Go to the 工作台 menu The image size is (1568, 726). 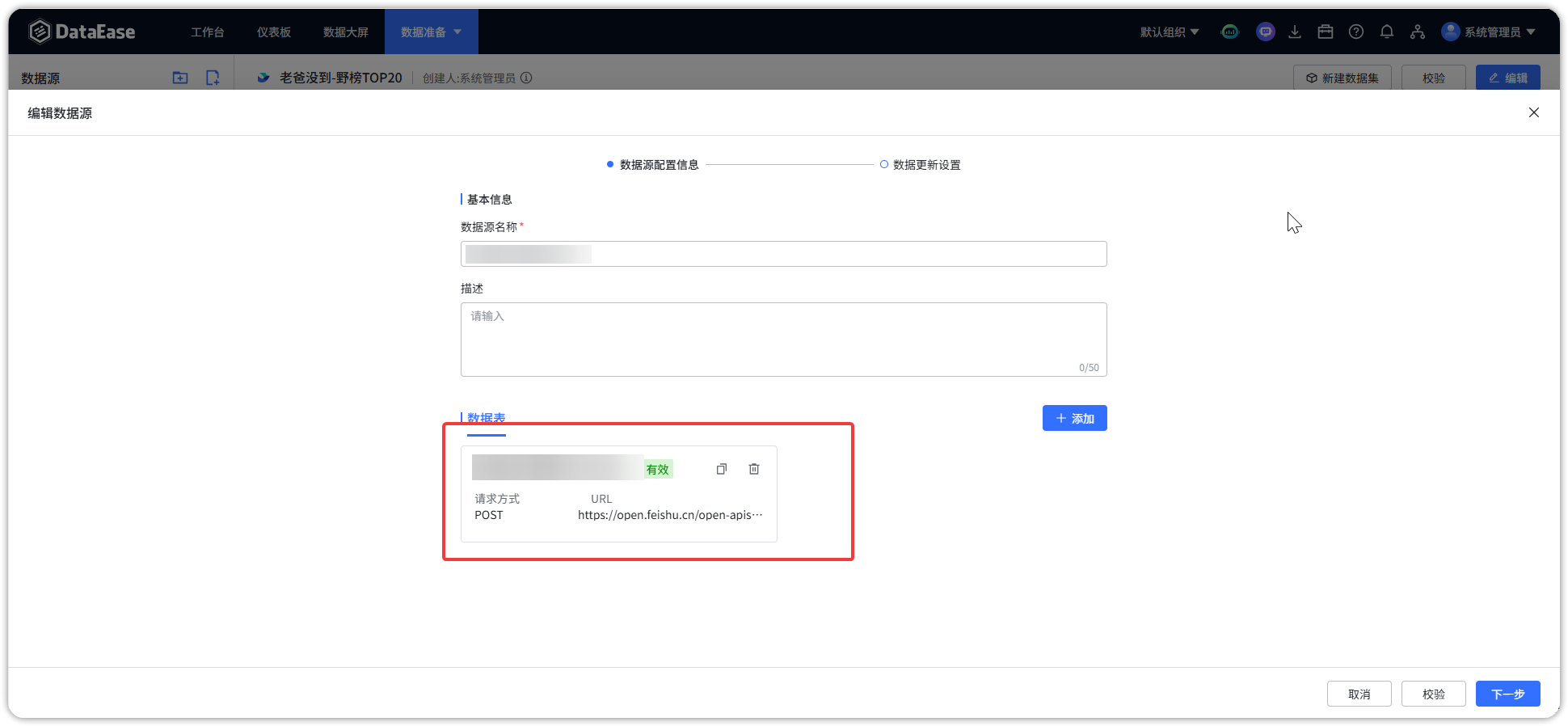(207, 32)
